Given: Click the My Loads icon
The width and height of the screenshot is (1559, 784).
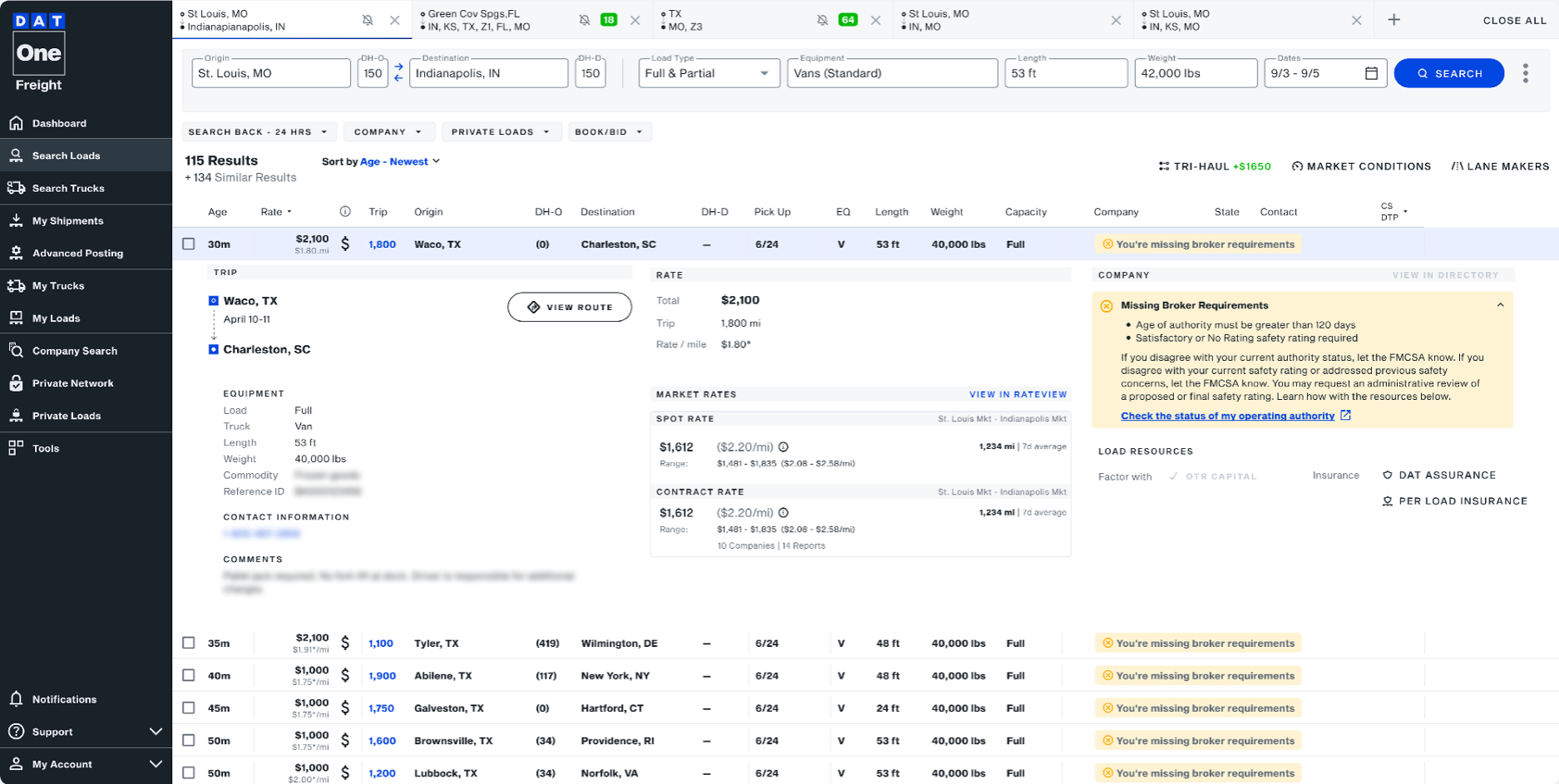Looking at the screenshot, I should (16, 318).
